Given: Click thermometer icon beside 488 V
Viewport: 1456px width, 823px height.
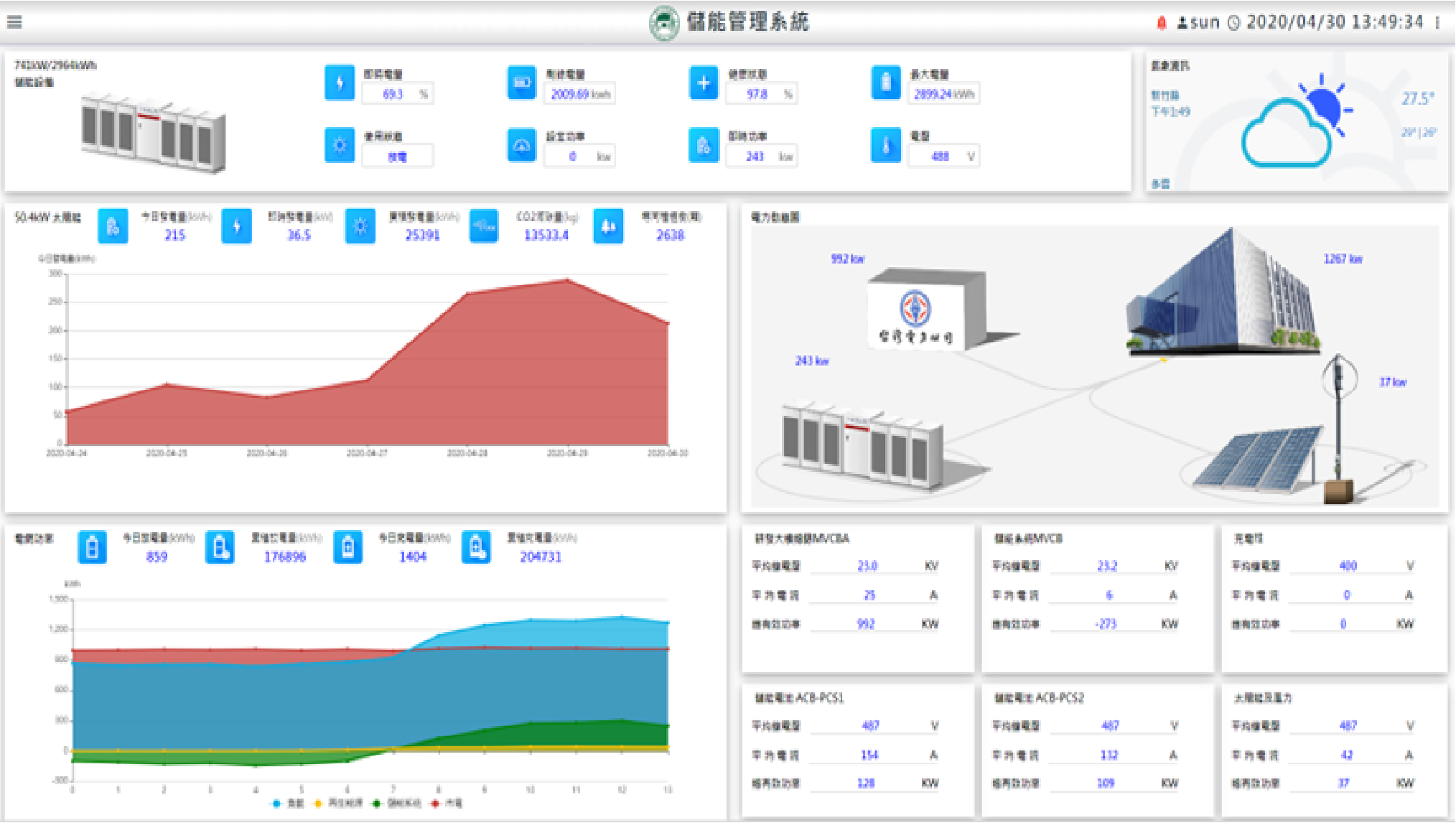Looking at the screenshot, I should click(x=886, y=146).
